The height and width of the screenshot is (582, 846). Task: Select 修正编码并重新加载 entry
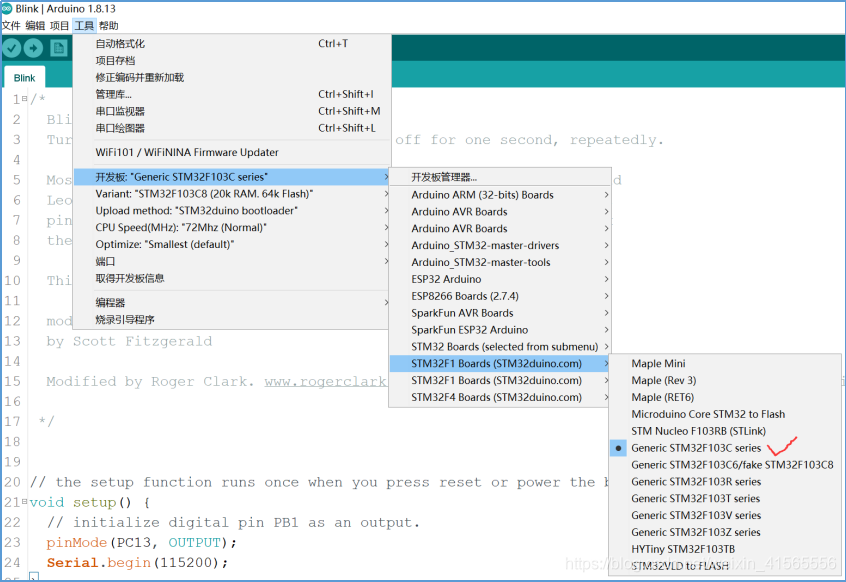click(x=232, y=77)
